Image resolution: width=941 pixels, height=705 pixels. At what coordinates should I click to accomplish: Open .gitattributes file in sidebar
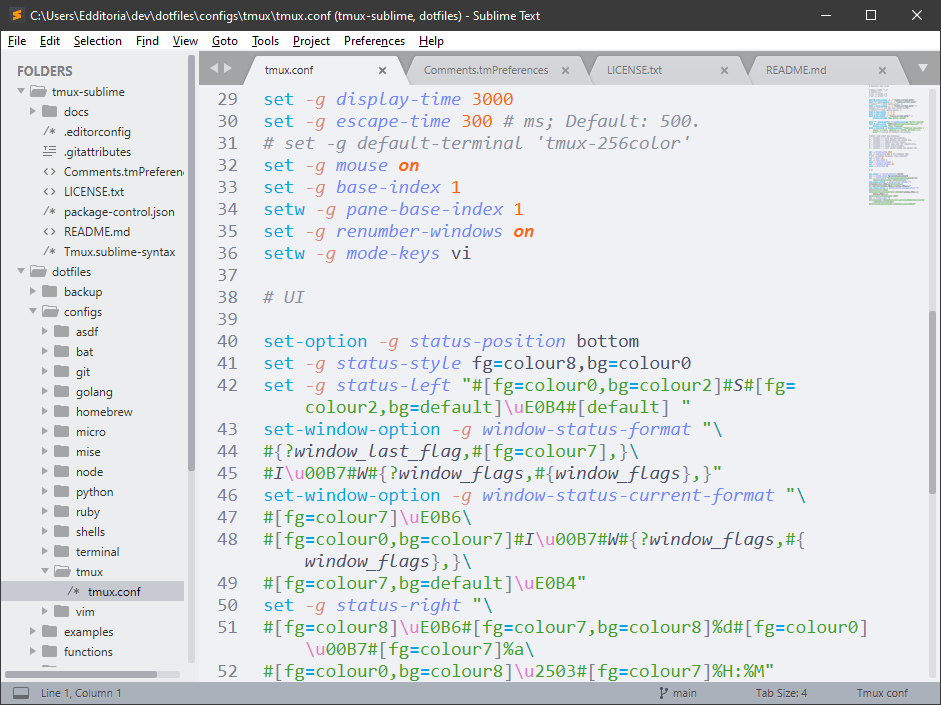coord(97,152)
